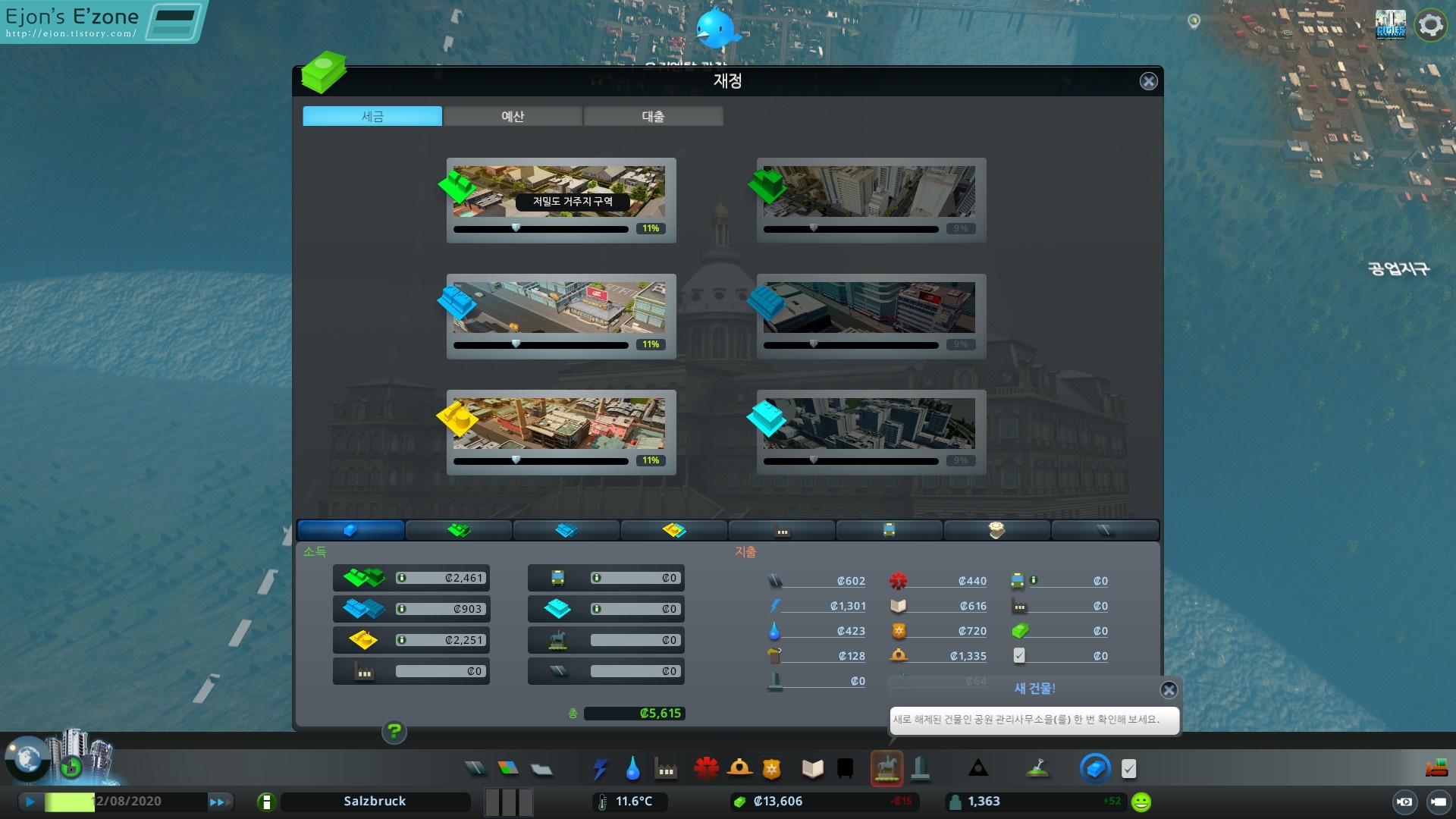The width and height of the screenshot is (1456, 819).
Task: Toggle the policies checkmark icon
Action: coord(1128,769)
